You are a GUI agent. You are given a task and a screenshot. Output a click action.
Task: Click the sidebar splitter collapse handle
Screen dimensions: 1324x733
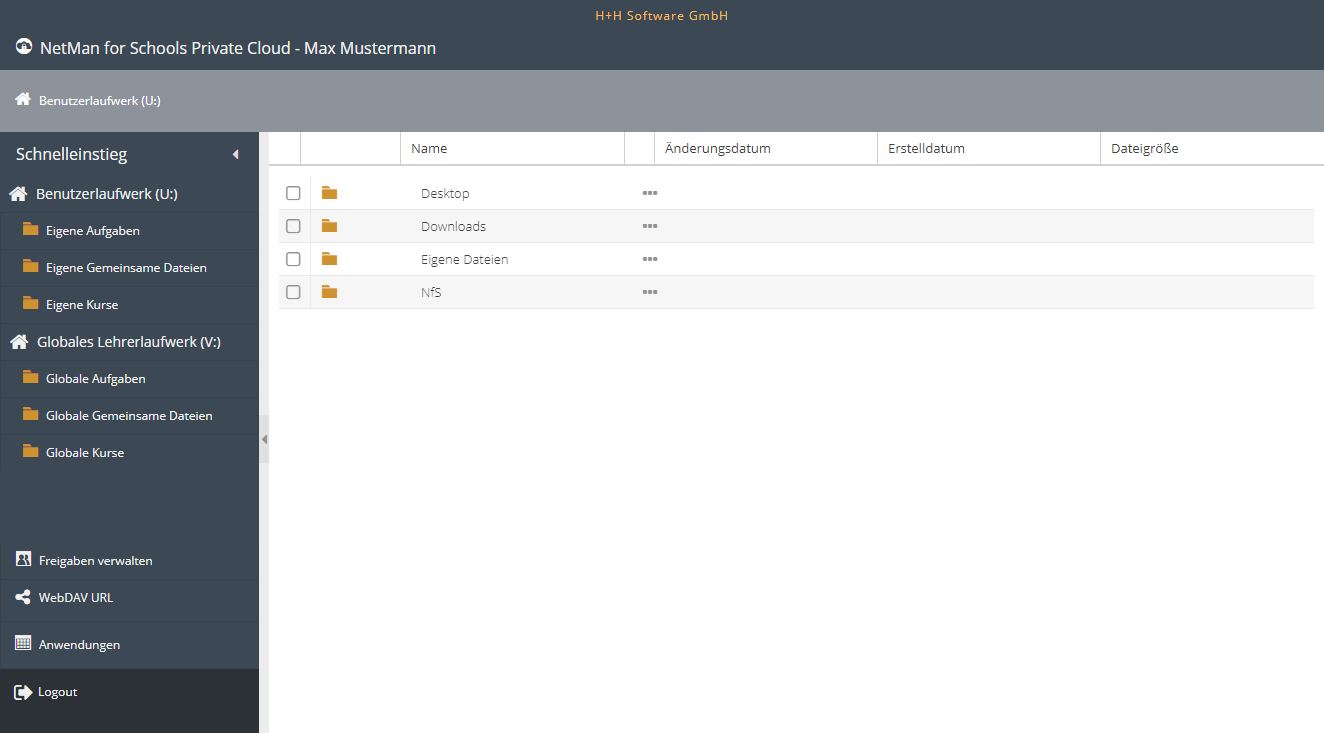[264, 439]
